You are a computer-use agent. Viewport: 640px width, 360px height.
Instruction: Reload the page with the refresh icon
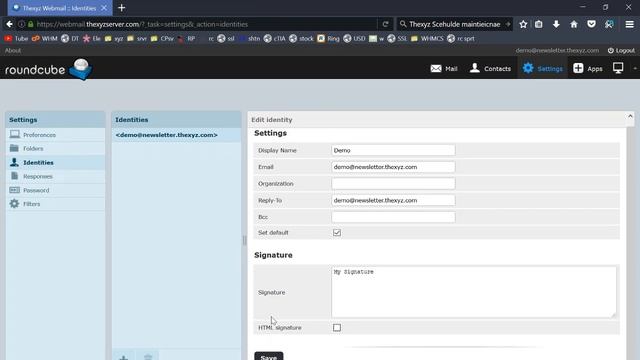(x=385, y=24)
